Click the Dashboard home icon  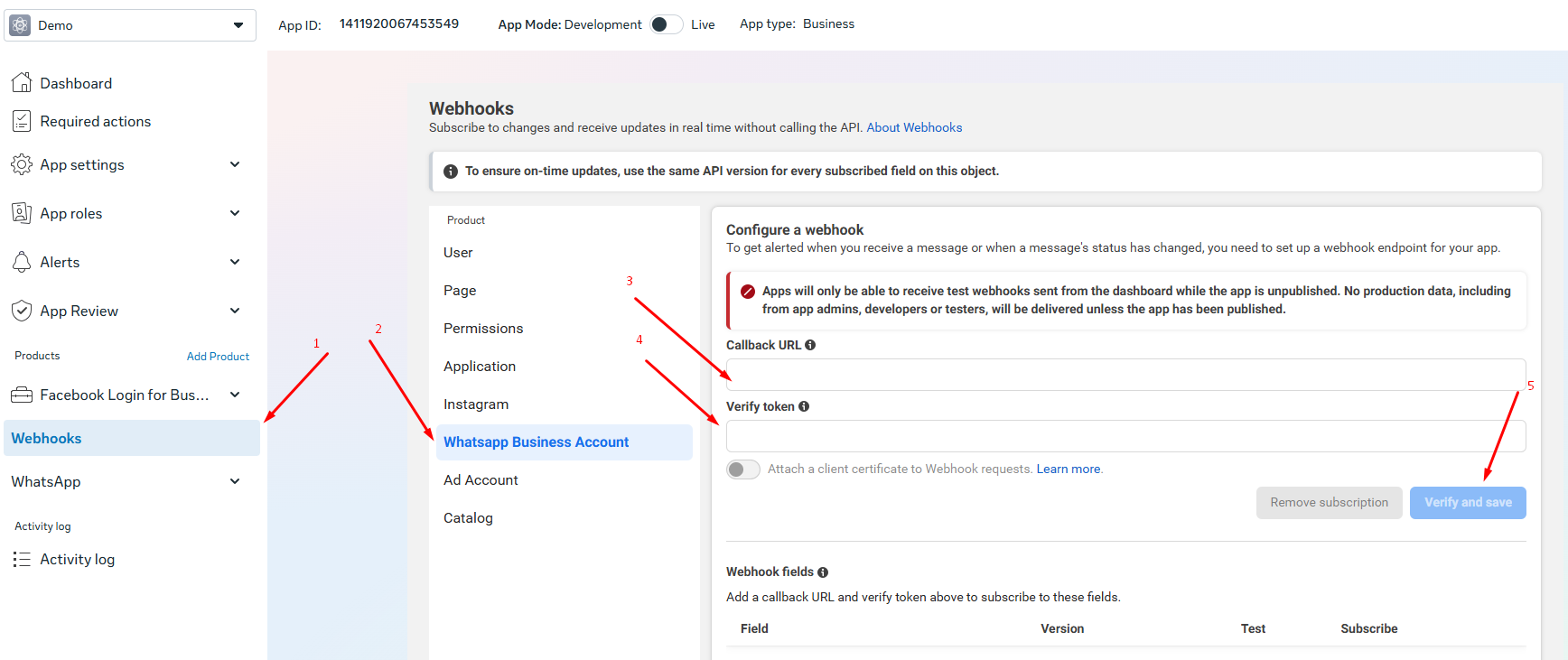[x=22, y=83]
